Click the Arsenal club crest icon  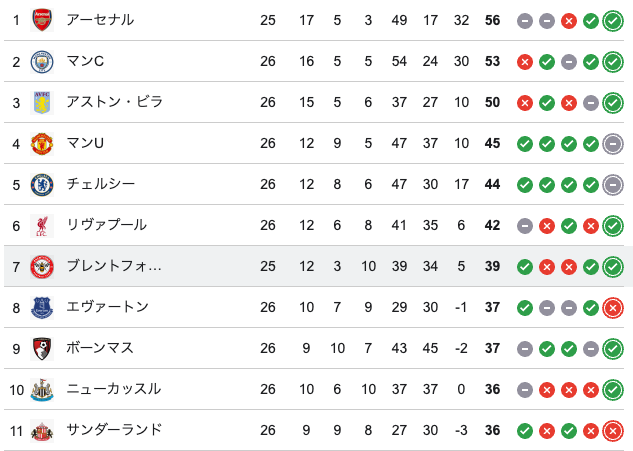(41, 20)
